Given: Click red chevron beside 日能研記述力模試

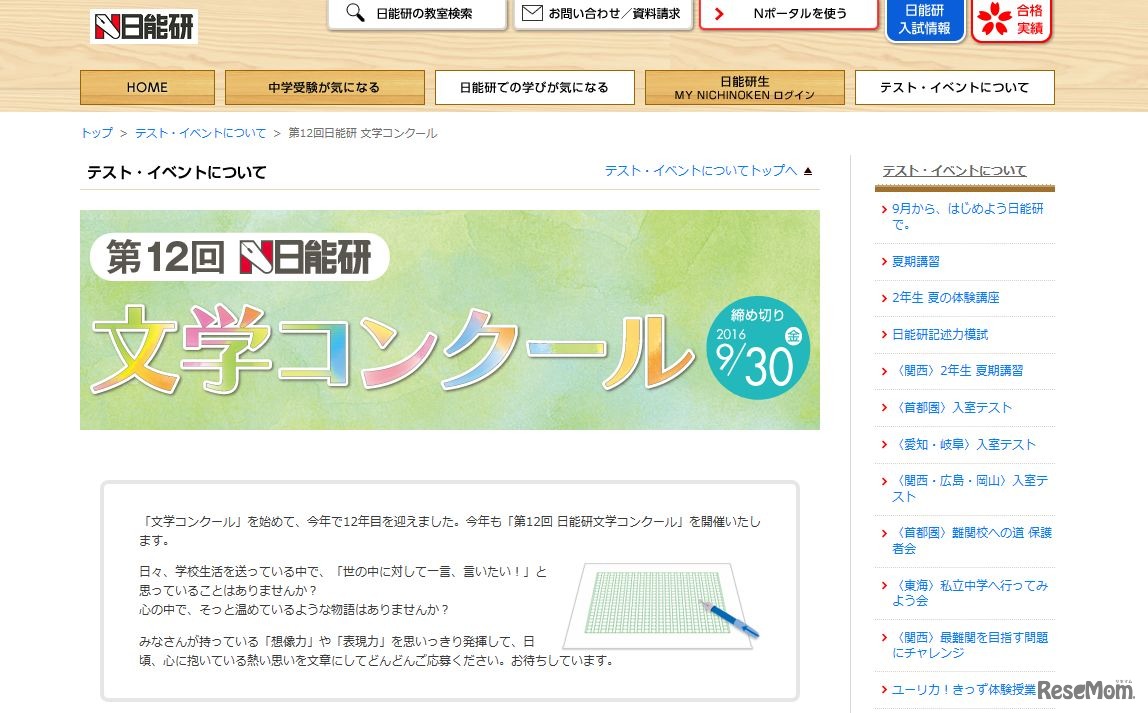Looking at the screenshot, I should (x=884, y=335).
